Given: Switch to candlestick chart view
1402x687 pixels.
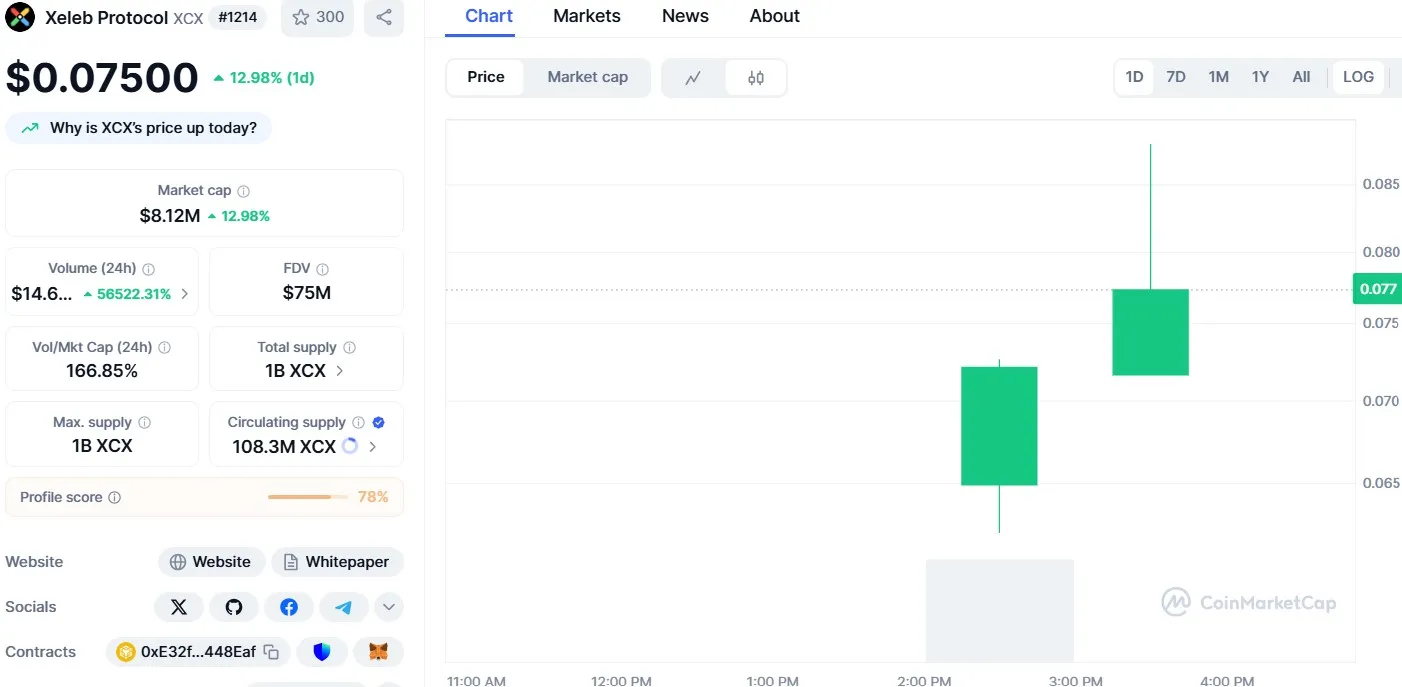Looking at the screenshot, I should [x=756, y=78].
